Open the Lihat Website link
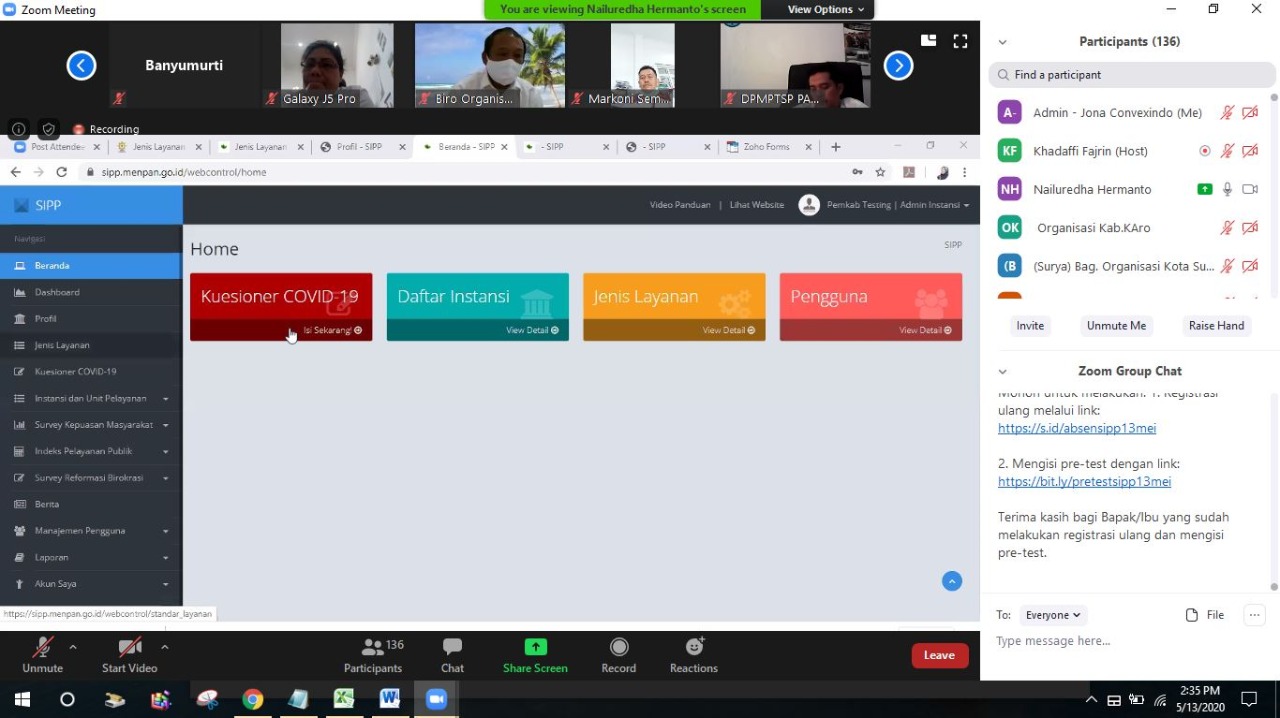This screenshot has width=1280, height=718. [757, 205]
